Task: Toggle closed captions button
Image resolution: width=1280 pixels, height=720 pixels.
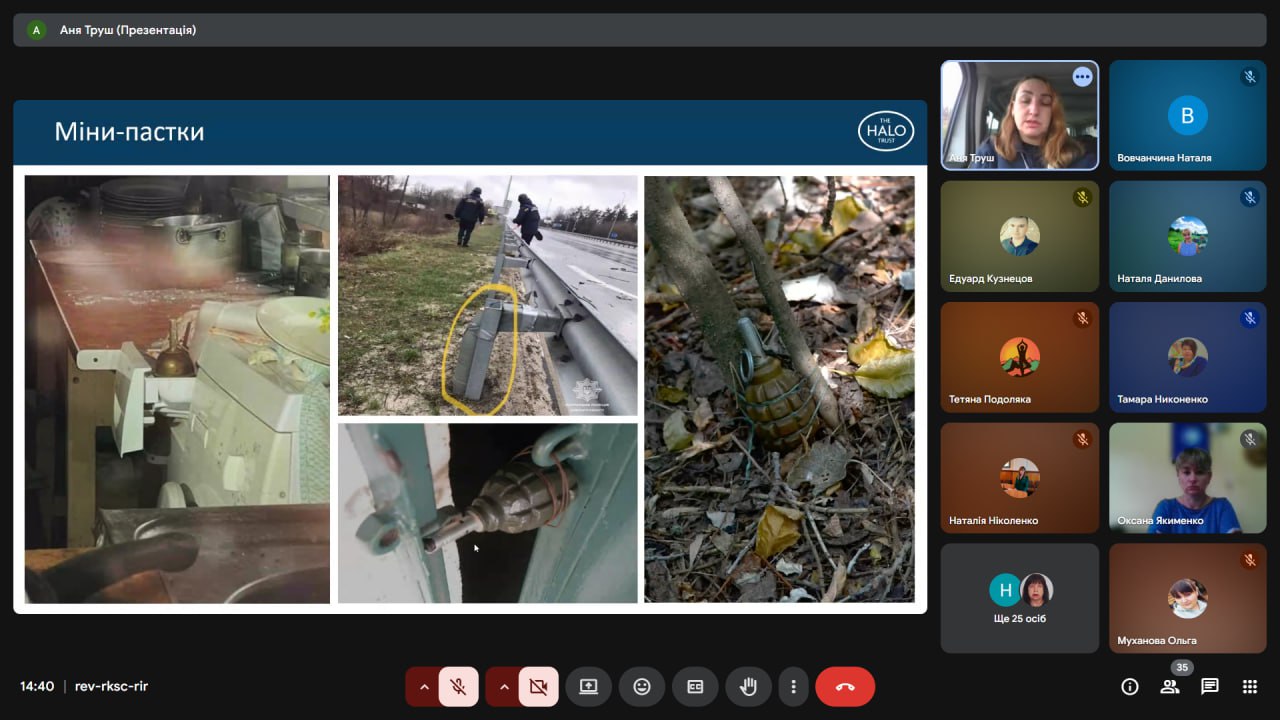Action: pyautogui.click(x=695, y=687)
